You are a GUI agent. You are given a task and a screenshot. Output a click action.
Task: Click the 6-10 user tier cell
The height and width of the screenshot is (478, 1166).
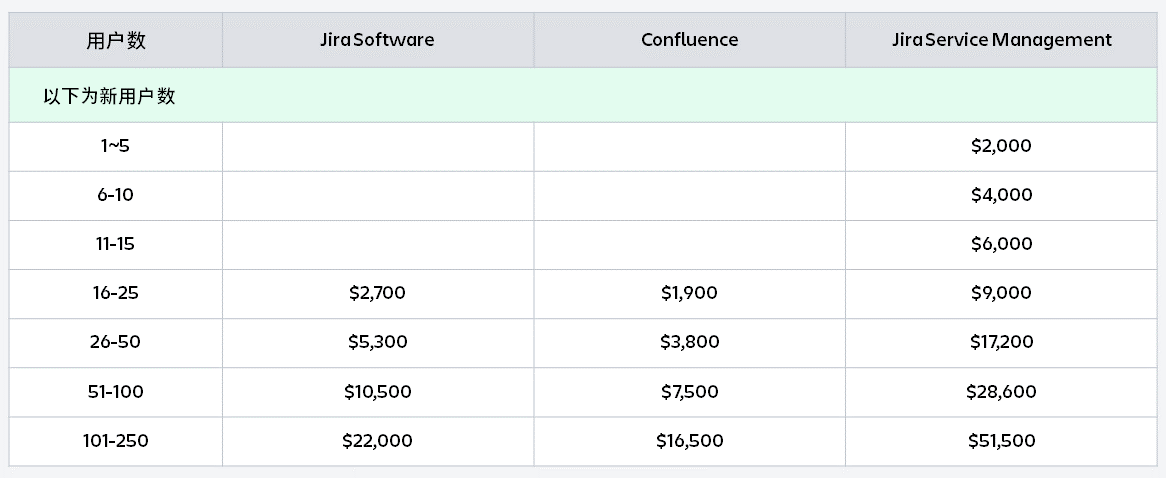pos(115,196)
